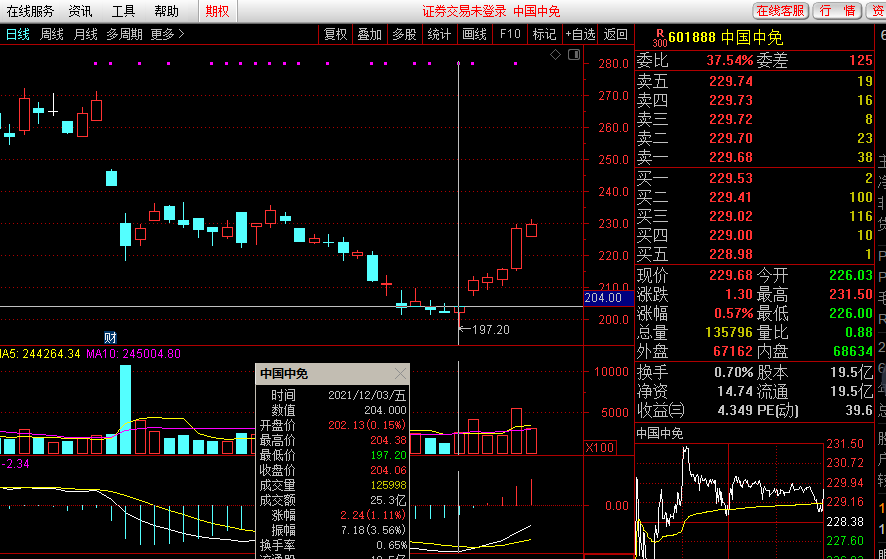Screen dimensions: 886x559
Task: Open the 帮助 menu
Action: click(166, 11)
